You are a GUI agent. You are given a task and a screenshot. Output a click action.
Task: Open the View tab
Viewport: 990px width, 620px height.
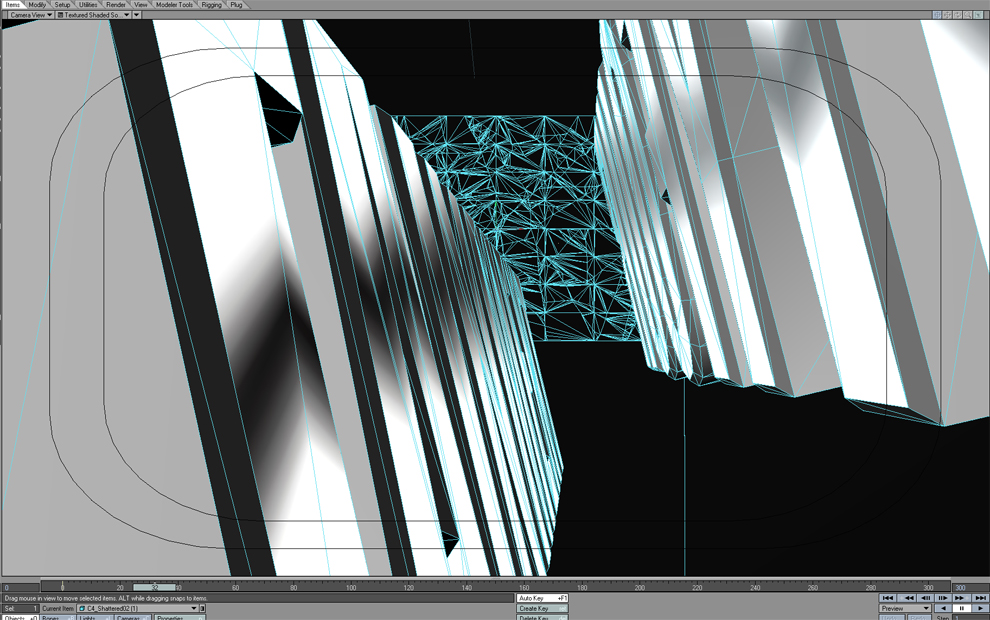[140, 4]
